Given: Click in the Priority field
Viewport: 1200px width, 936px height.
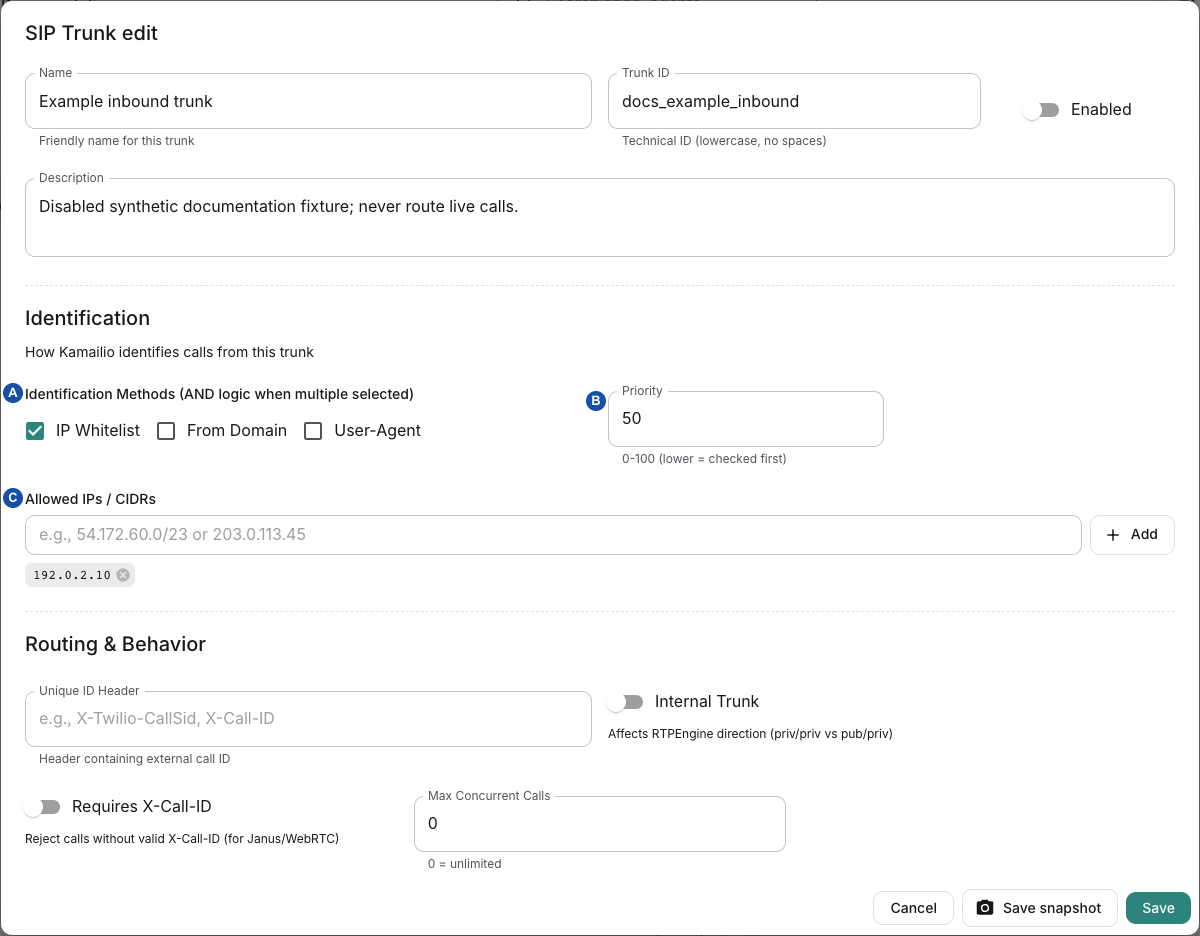Looking at the screenshot, I should (x=746, y=419).
